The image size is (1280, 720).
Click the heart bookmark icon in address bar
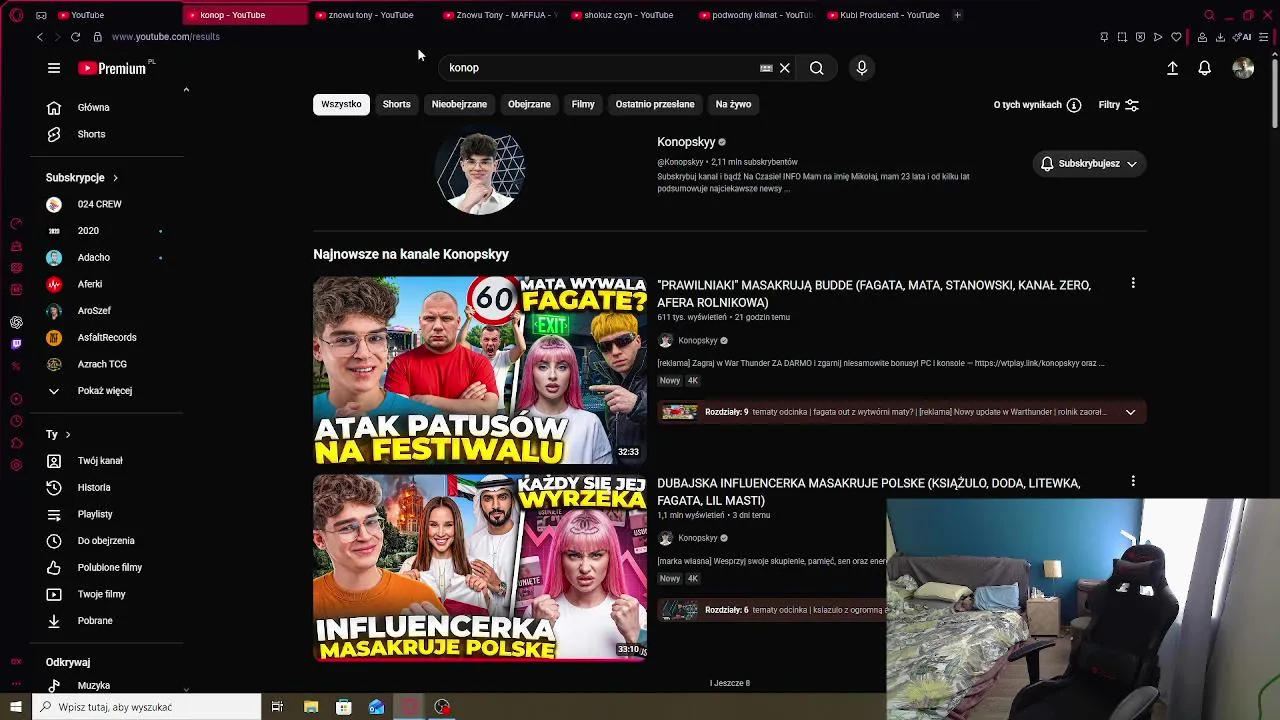coord(1176,37)
